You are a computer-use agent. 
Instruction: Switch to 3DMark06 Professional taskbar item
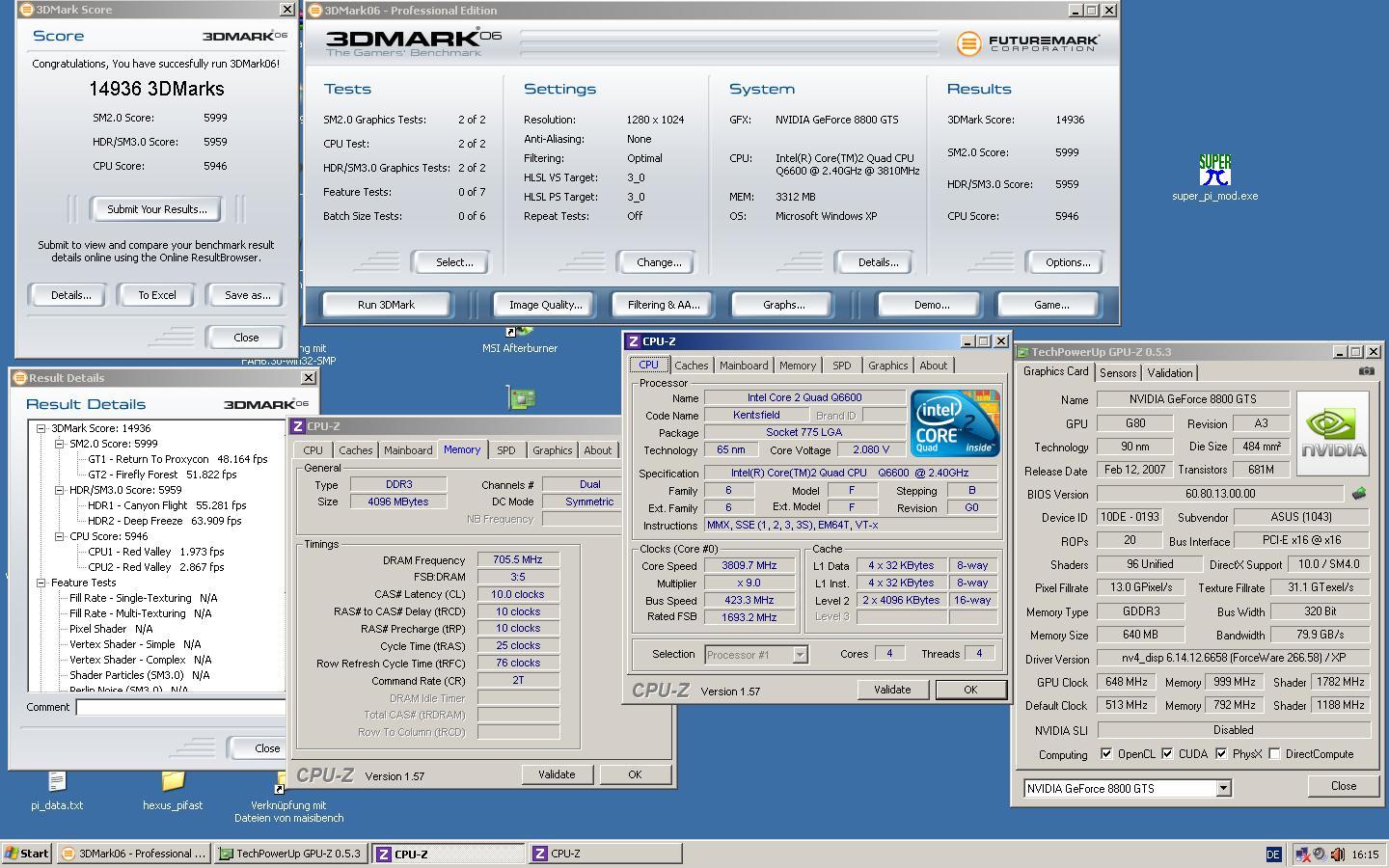click(x=134, y=854)
